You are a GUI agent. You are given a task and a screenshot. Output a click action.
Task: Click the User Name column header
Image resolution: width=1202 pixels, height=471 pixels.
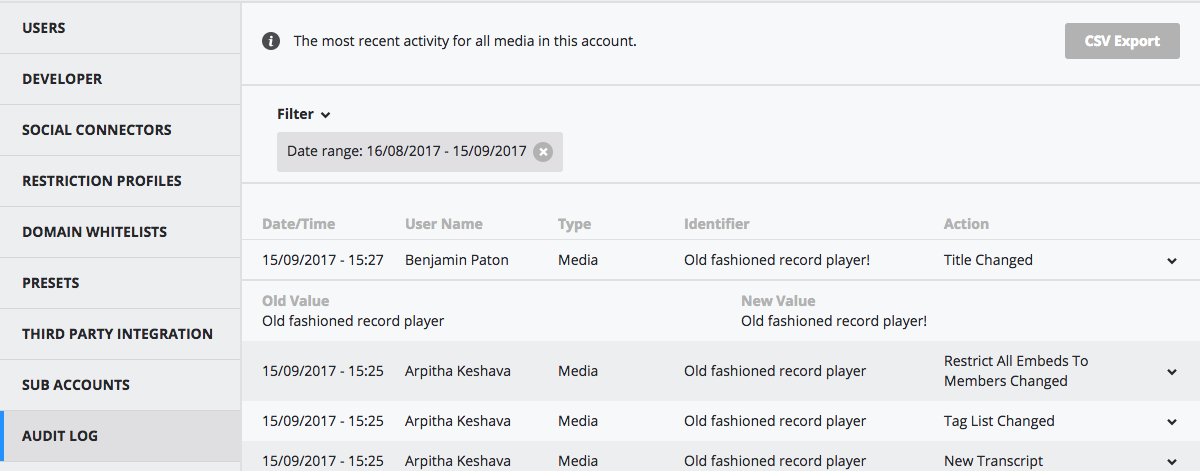[444, 224]
